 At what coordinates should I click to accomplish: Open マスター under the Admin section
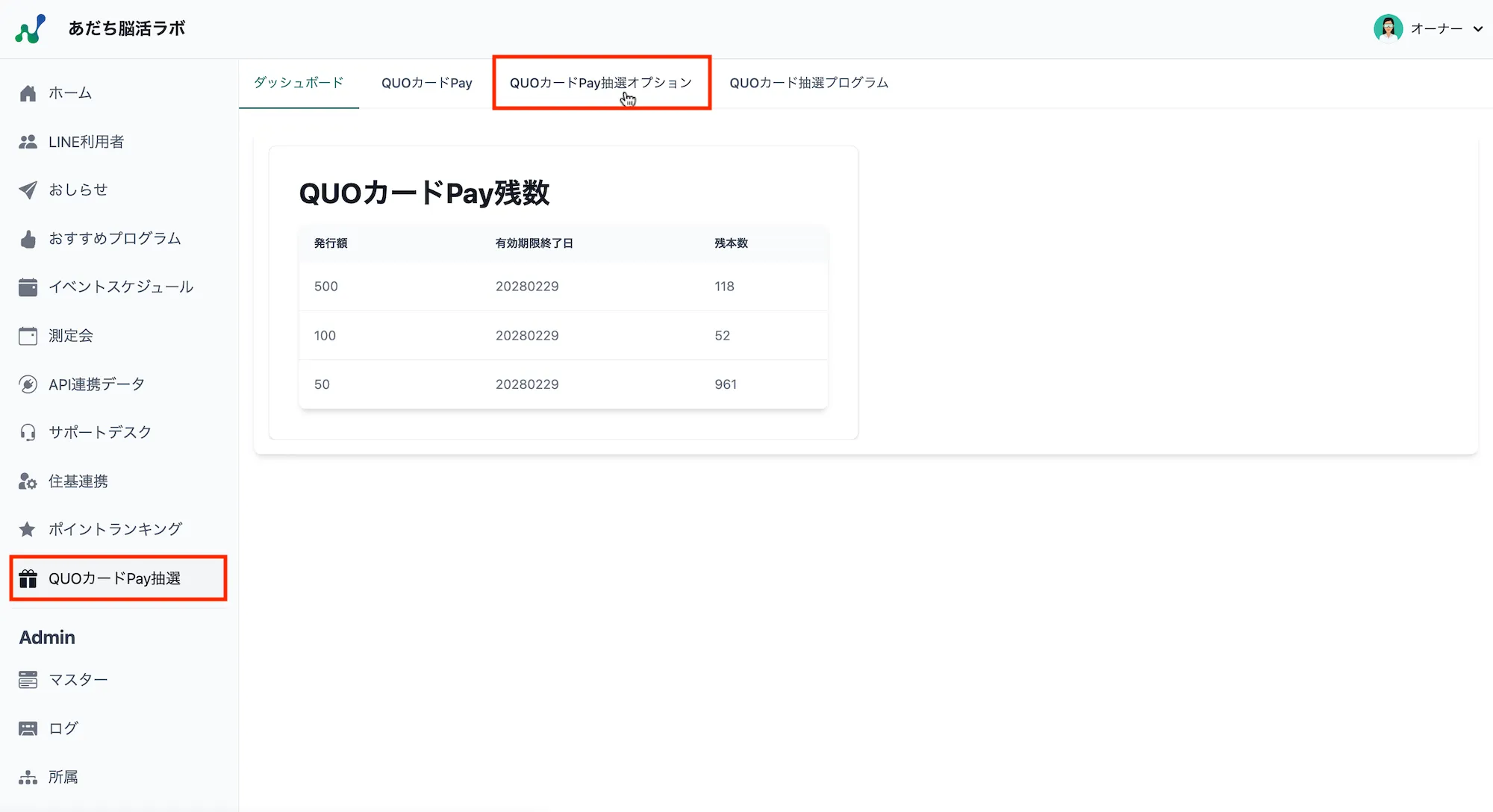(x=78, y=679)
